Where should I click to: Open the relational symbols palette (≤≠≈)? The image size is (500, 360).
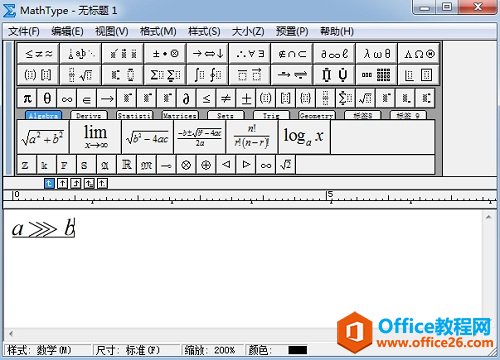tap(39, 53)
